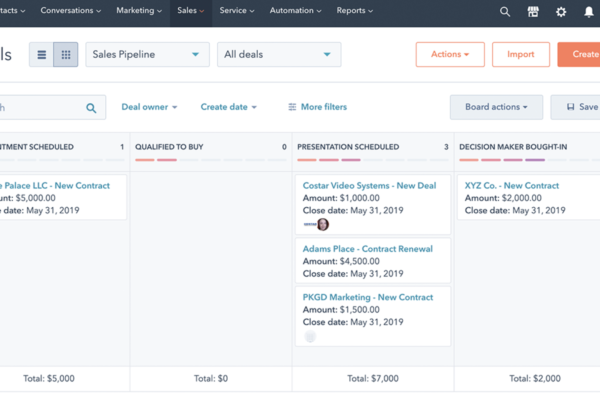Open the notifications bell
This screenshot has width=600, height=400.
tap(588, 12)
